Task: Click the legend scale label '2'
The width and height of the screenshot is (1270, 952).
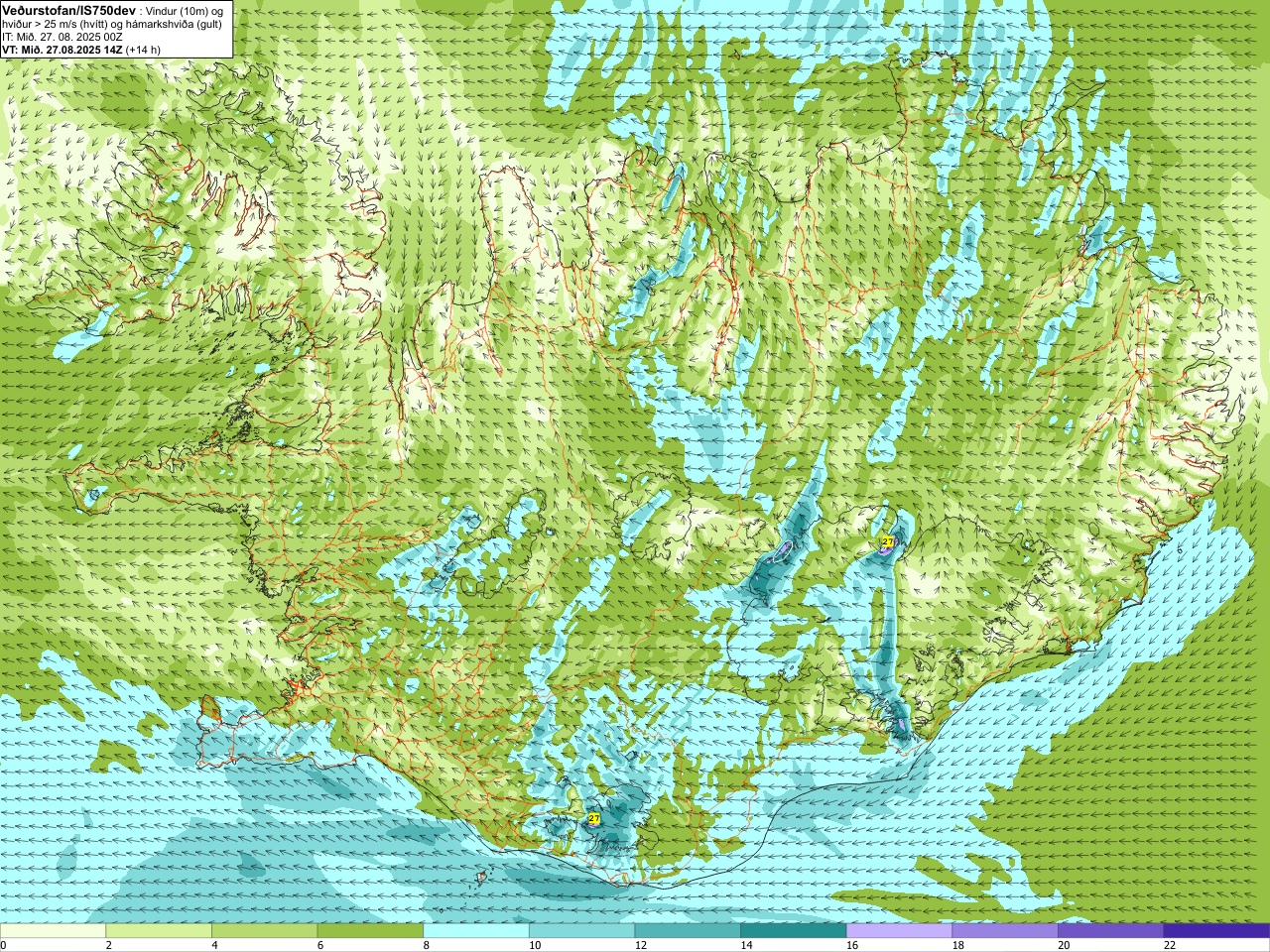Action: click(108, 946)
